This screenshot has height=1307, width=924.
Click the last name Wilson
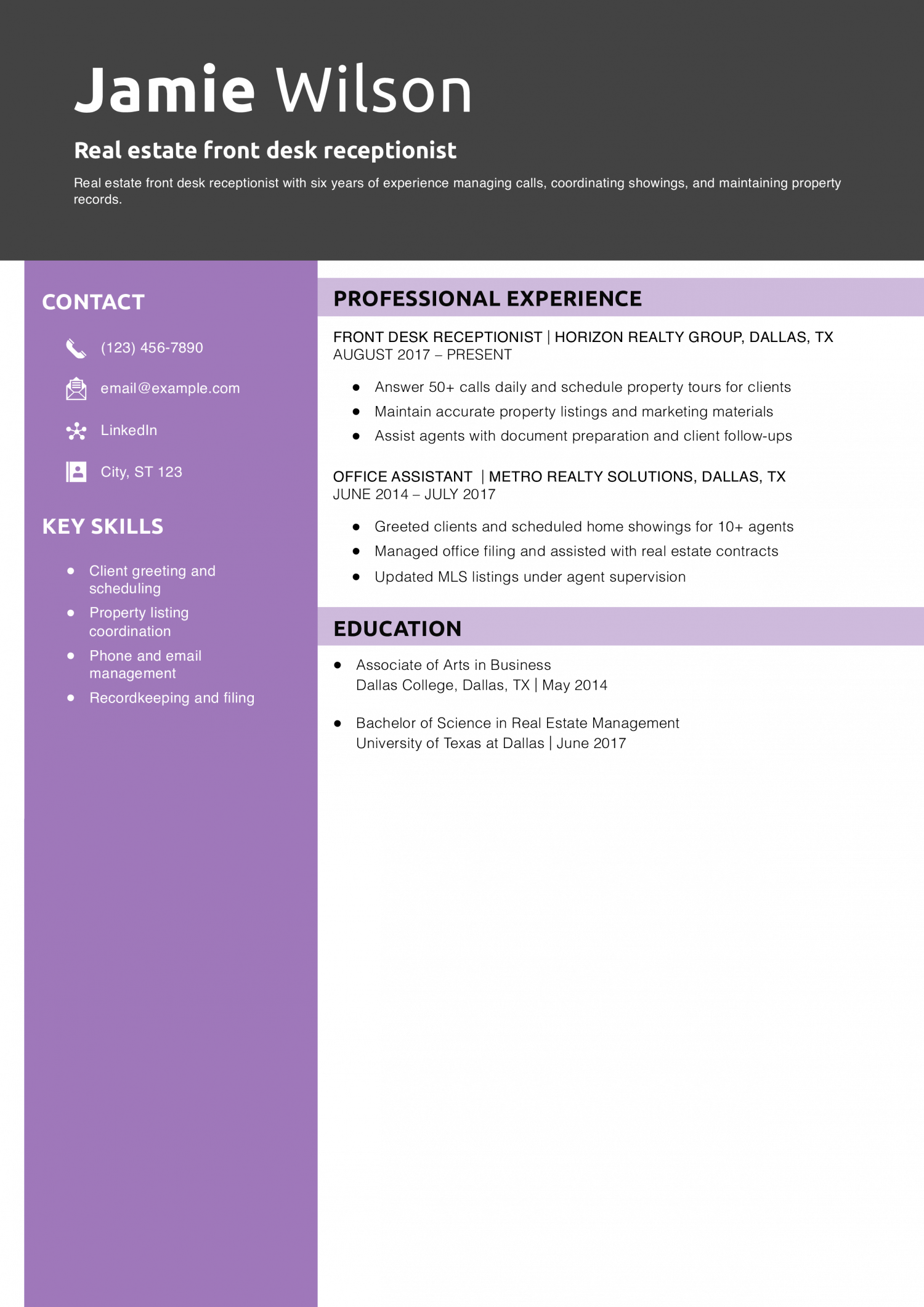pyautogui.click(x=373, y=91)
